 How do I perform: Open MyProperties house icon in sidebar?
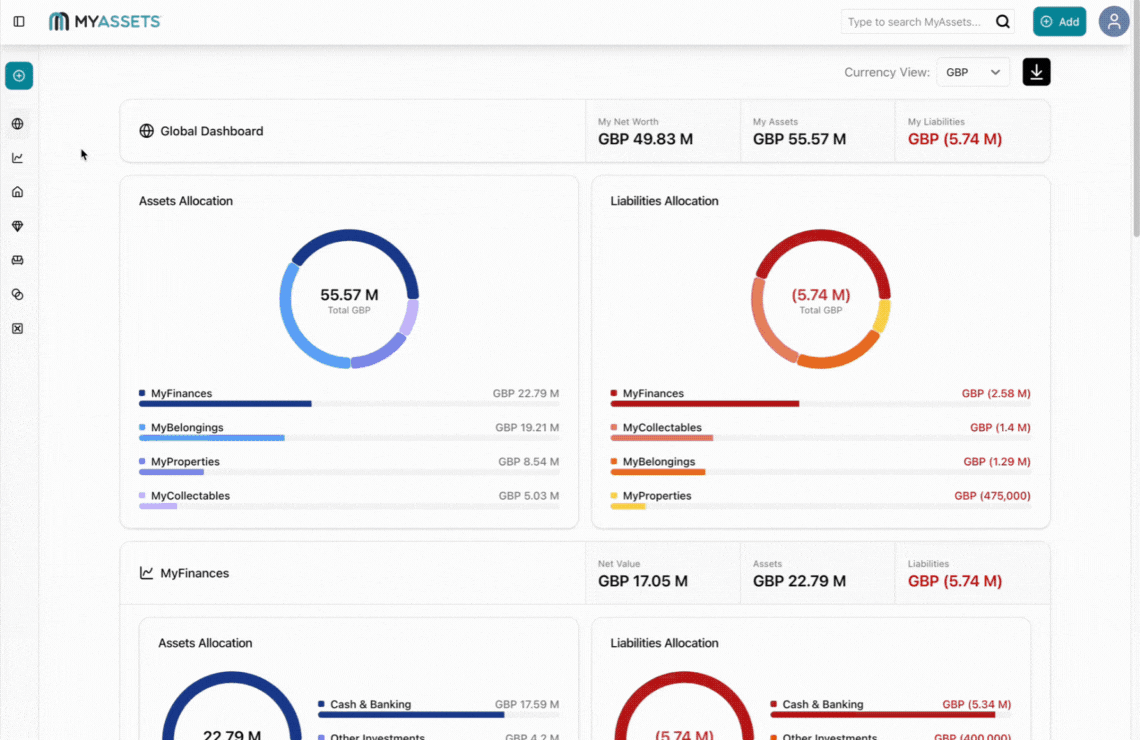coord(17,192)
